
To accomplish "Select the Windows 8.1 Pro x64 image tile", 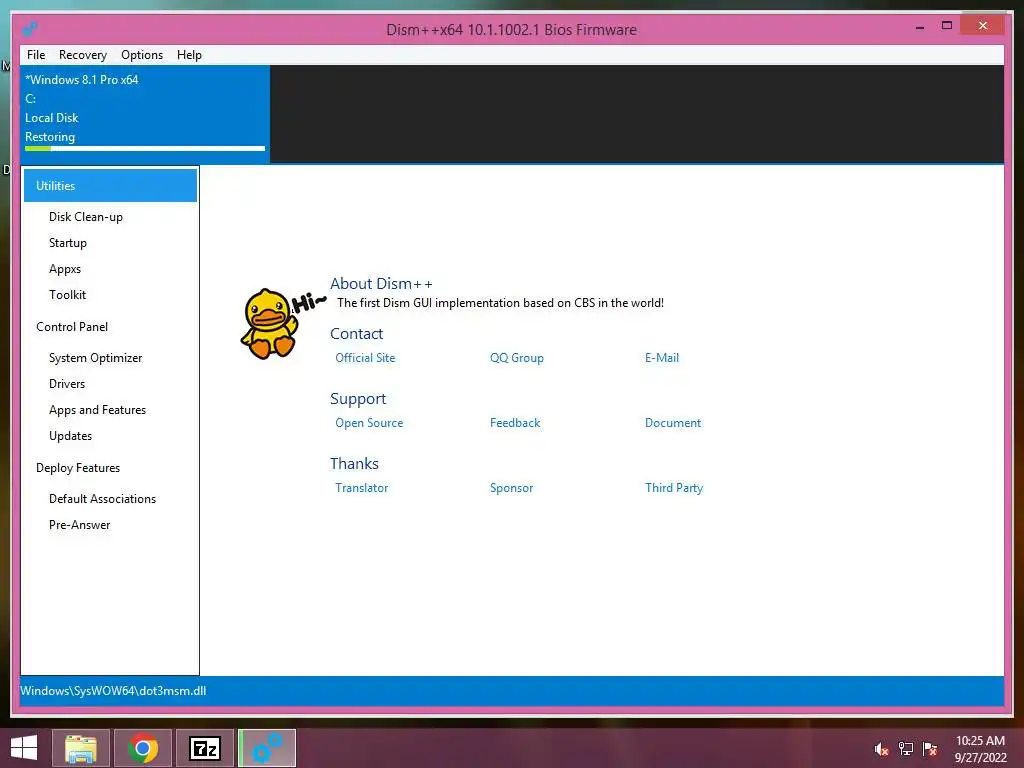I will 145,113.
